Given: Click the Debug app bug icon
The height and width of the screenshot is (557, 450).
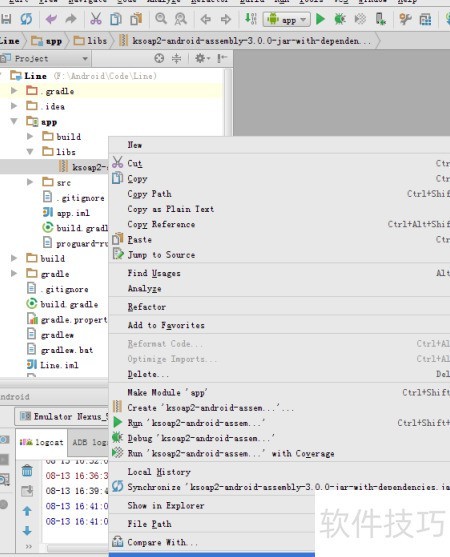Looking at the screenshot, I should [x=340, y=19].
